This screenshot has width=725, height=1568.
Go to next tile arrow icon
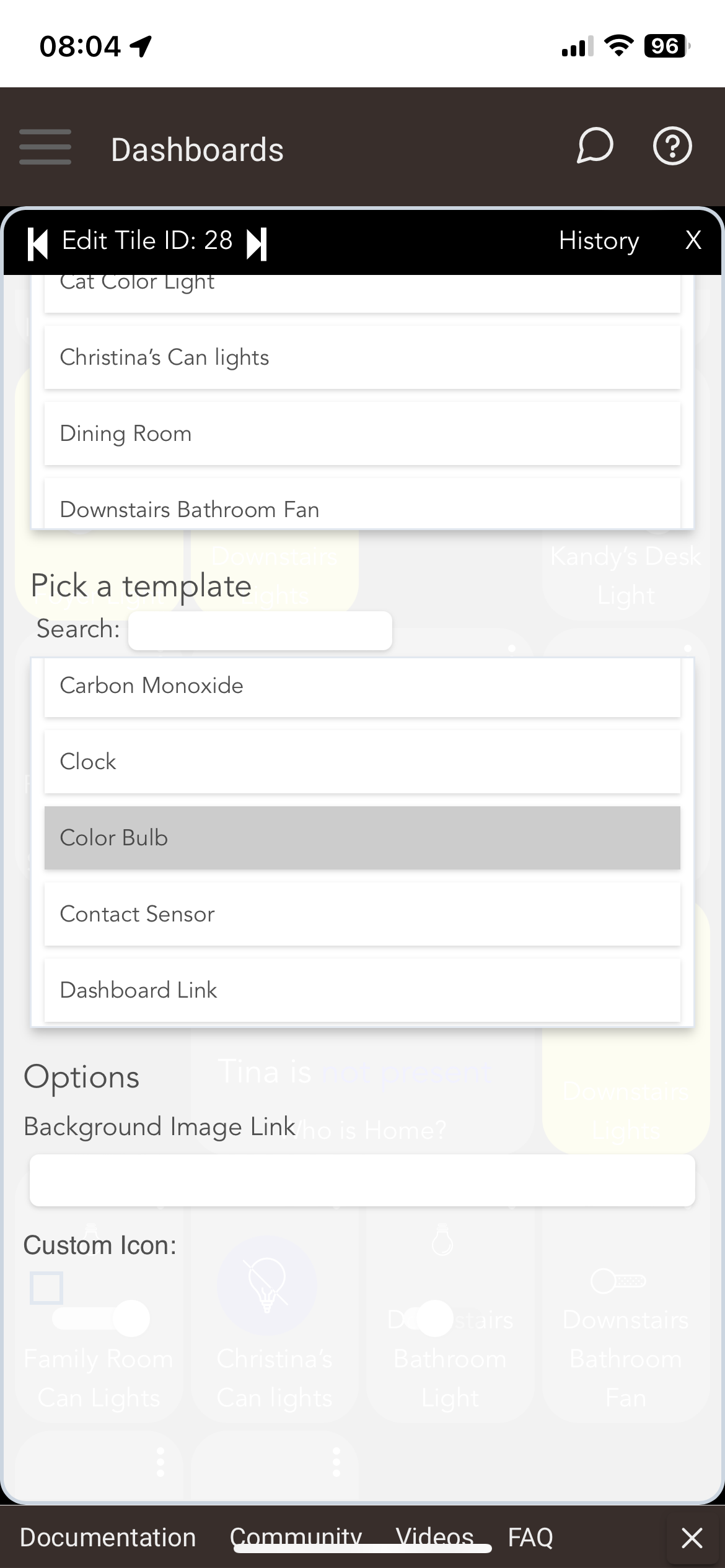257,243
